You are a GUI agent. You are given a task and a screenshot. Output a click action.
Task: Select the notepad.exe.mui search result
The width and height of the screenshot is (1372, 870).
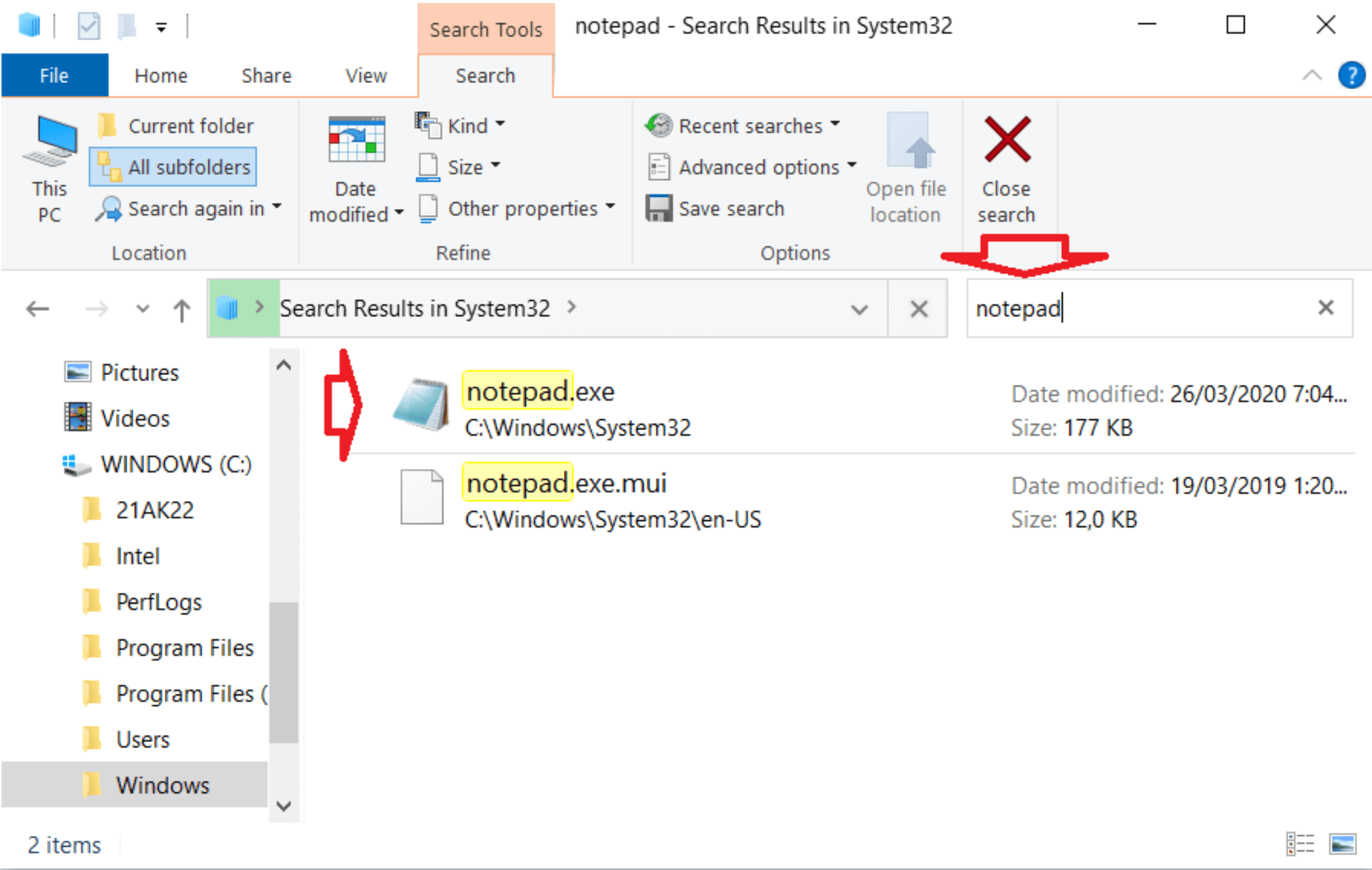[x=852, y=500]
